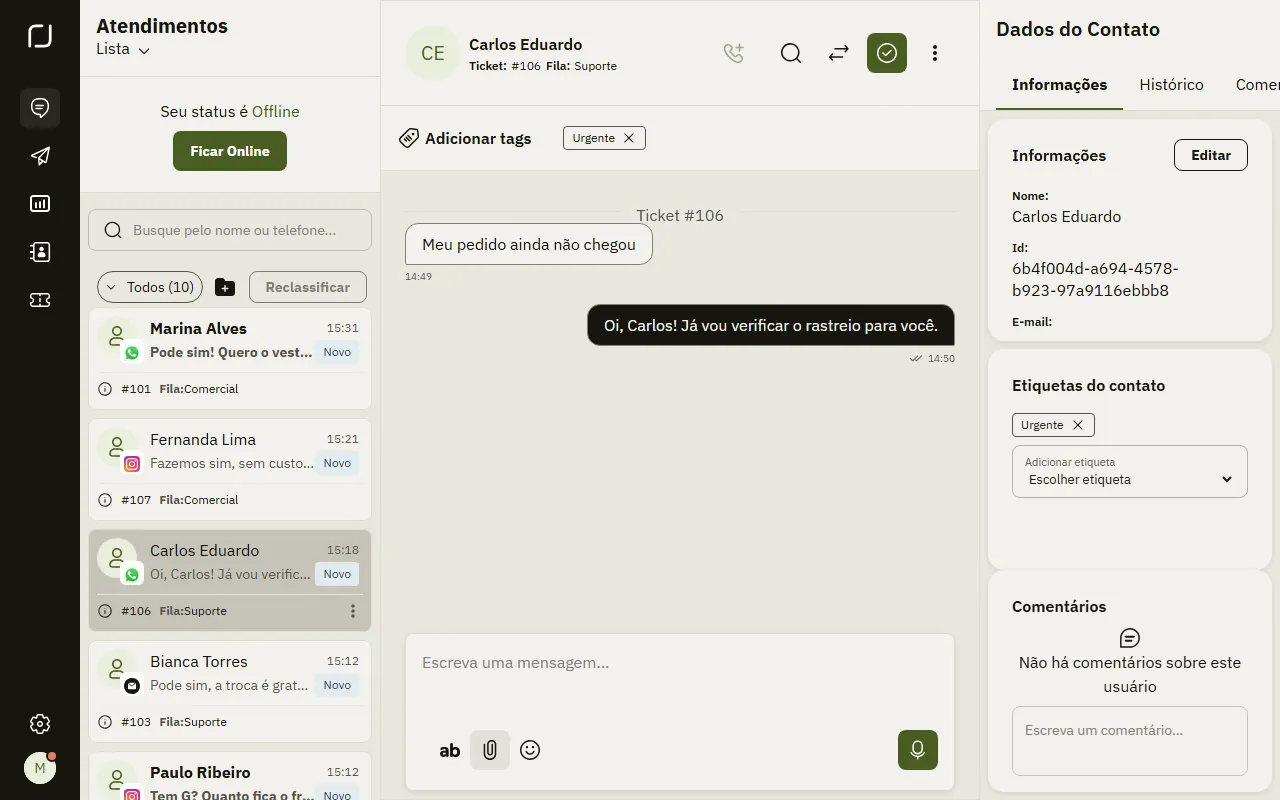Screen dimensions: 1280x800
Task: Expand the Lista view dropdown
Action: [x=123, y=49]
